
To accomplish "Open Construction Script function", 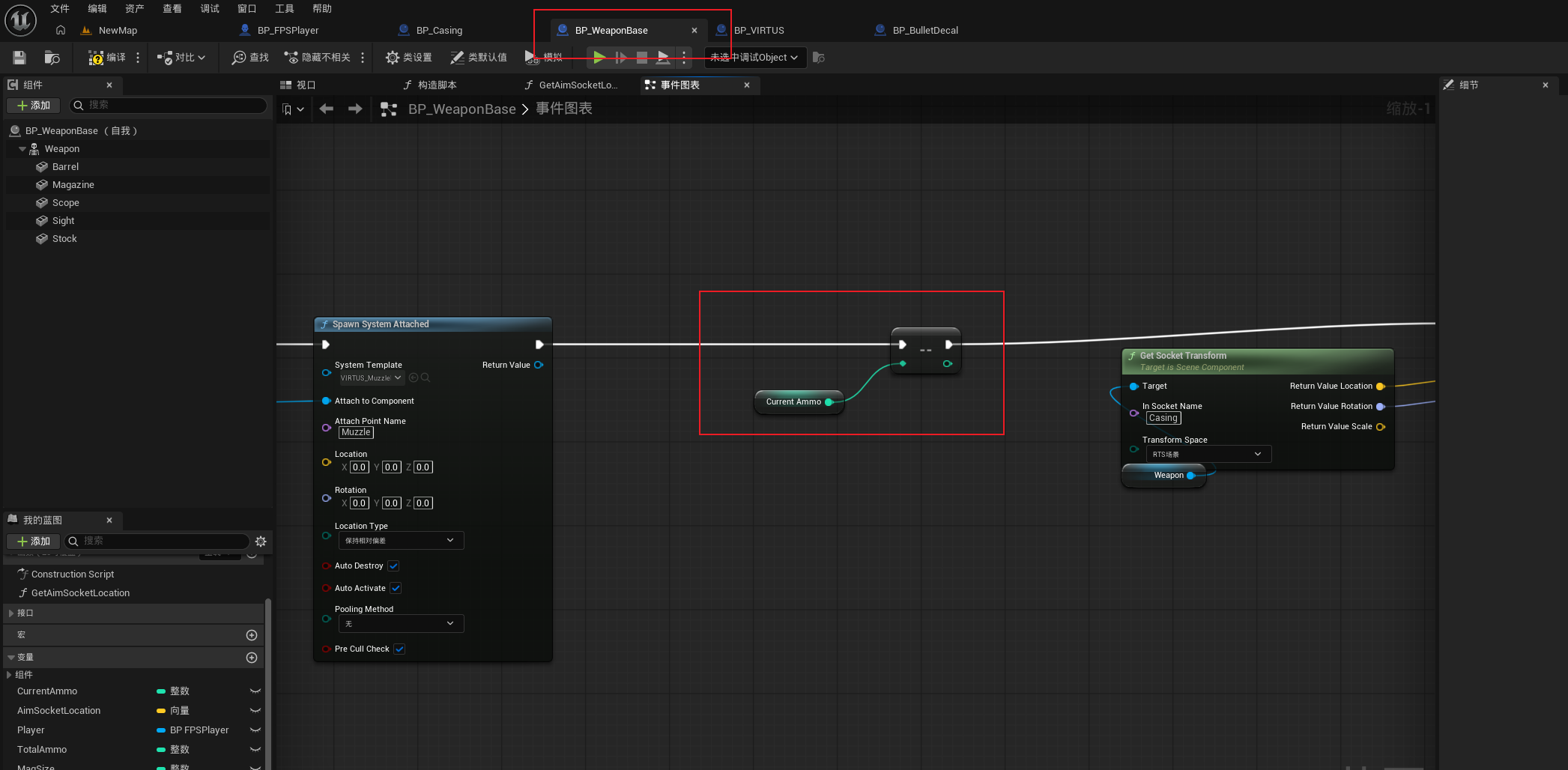I will 73,575.
